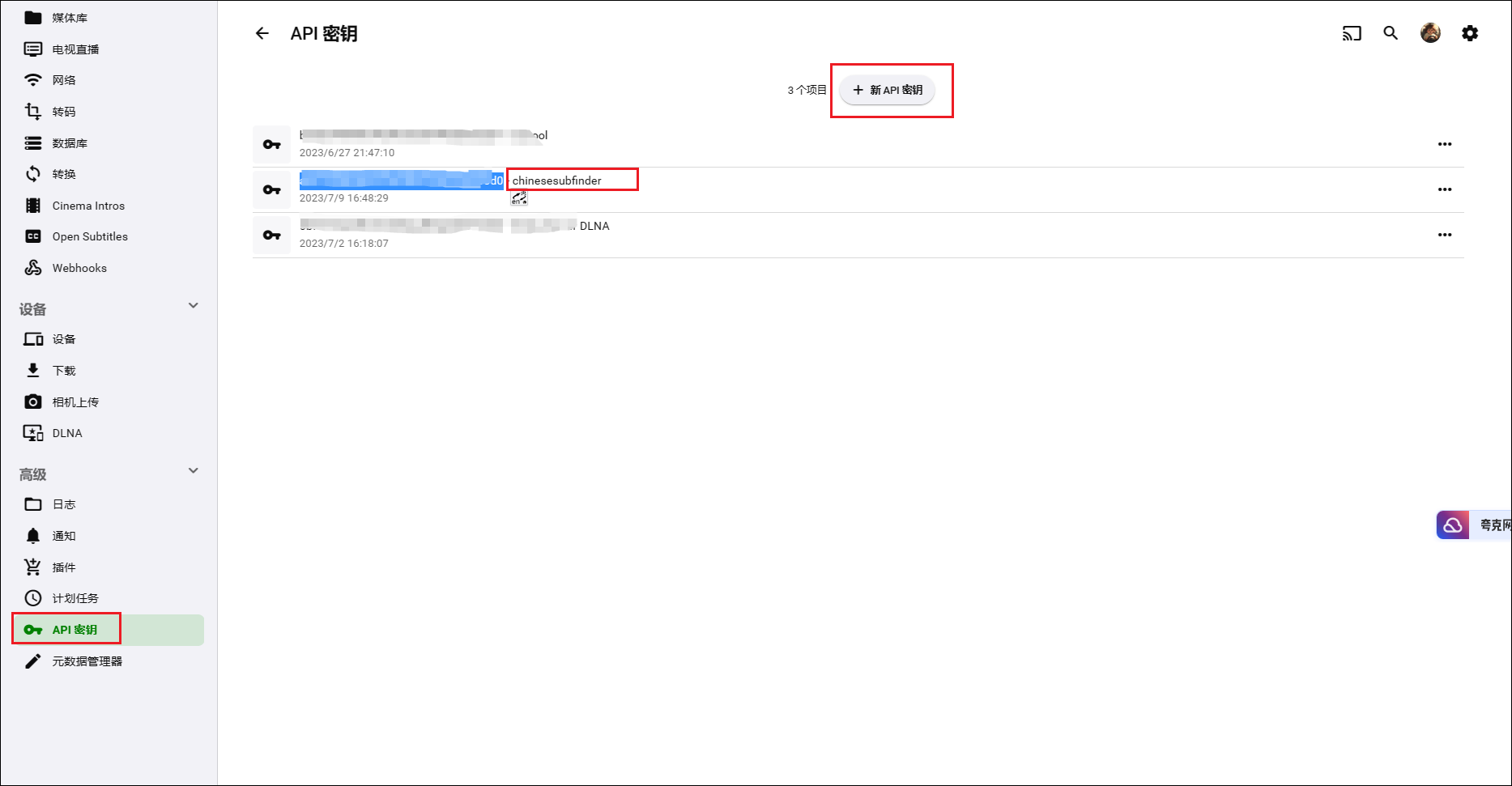Image resolution: width=1512 pixels, height=786 pixels.
Task: Open more options for chinesesubfinder key
Action: (x=1444, y=189)
